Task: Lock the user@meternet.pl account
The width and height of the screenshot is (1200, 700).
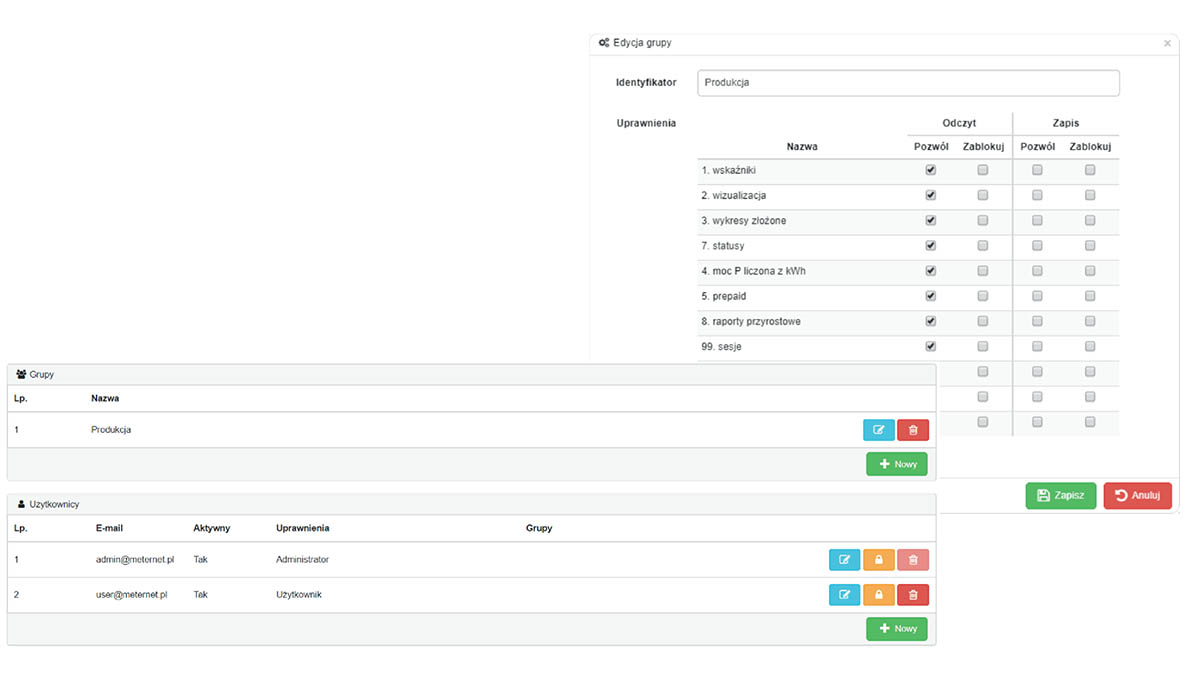Action: [878, 595]
